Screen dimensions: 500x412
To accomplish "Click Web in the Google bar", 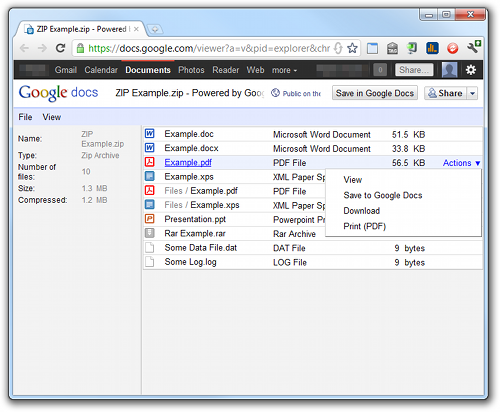I will click(x=255, y=70).
